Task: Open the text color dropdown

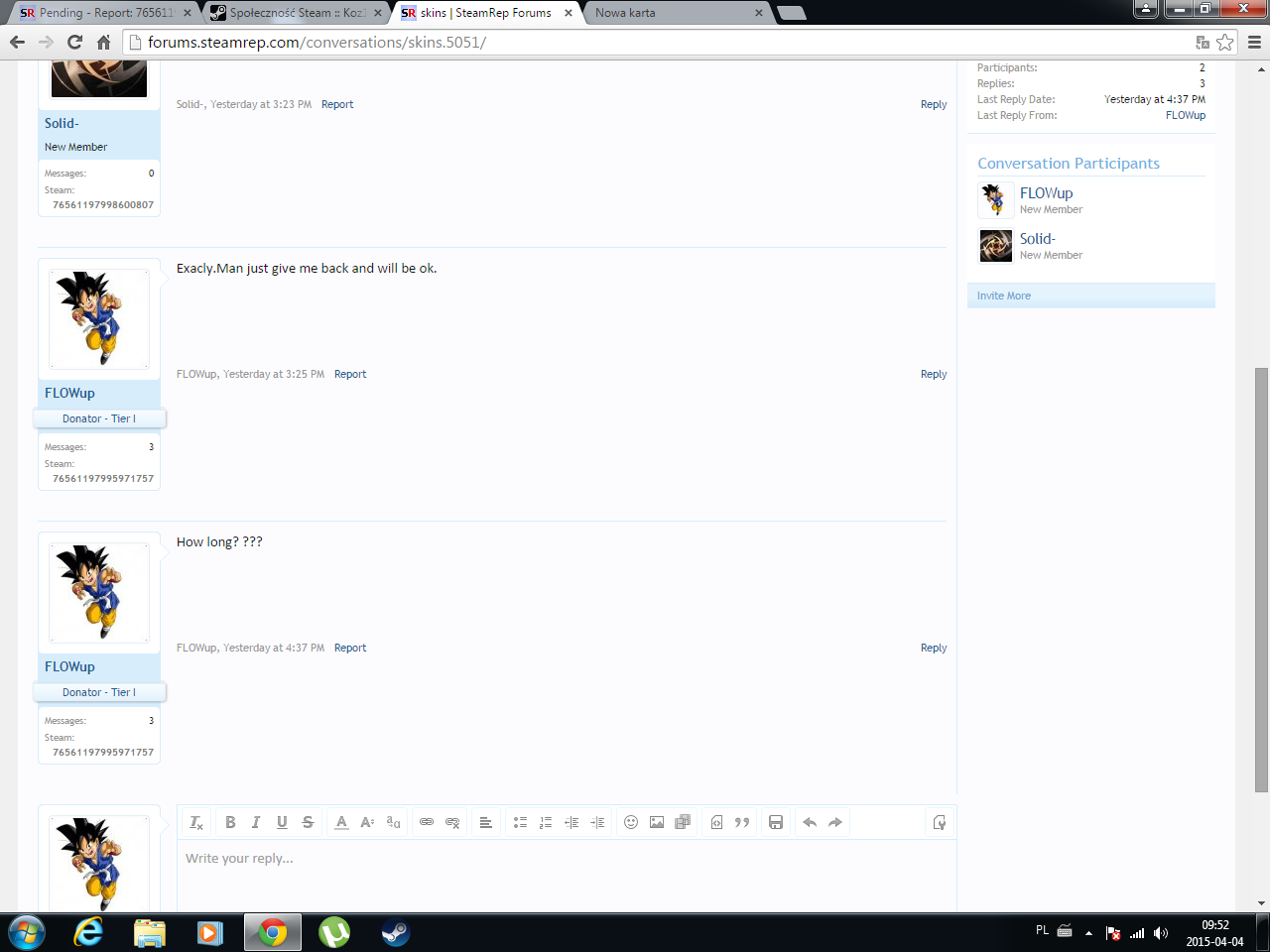Action: coord(341,822)
